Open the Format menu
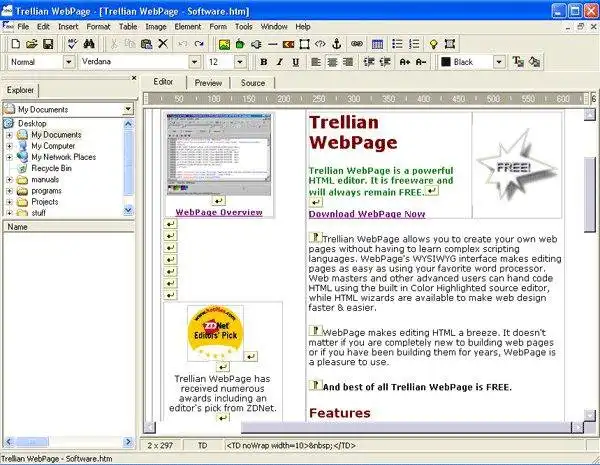Viewport: 600px width, 465px height. point(98,27)
